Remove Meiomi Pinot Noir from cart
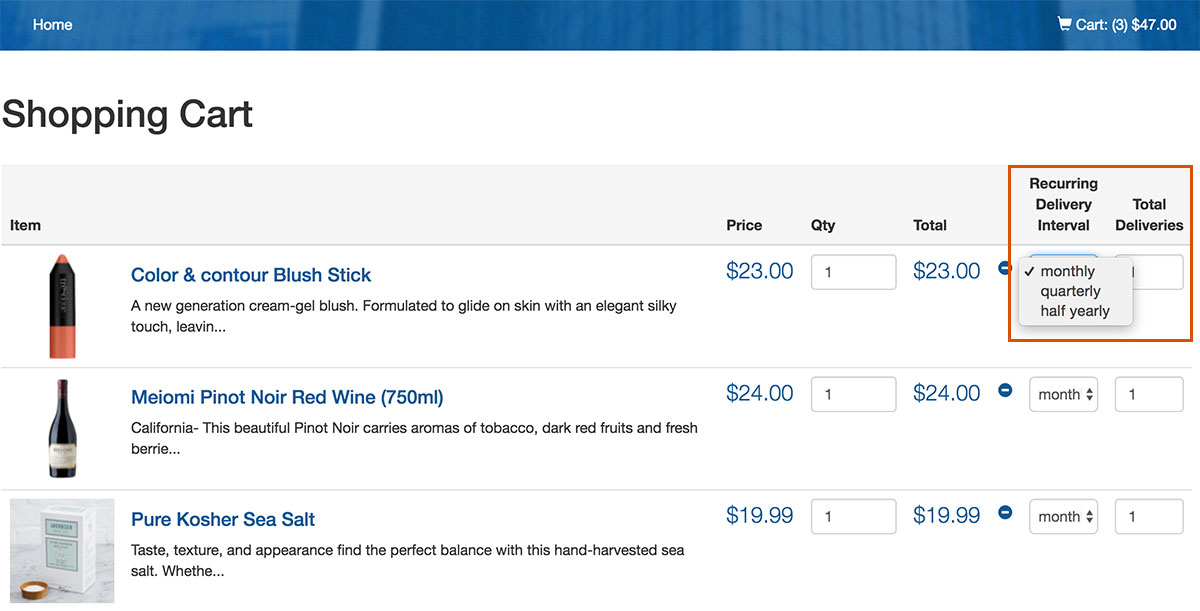This screenshot has height=611, width=1200. 1005,391
